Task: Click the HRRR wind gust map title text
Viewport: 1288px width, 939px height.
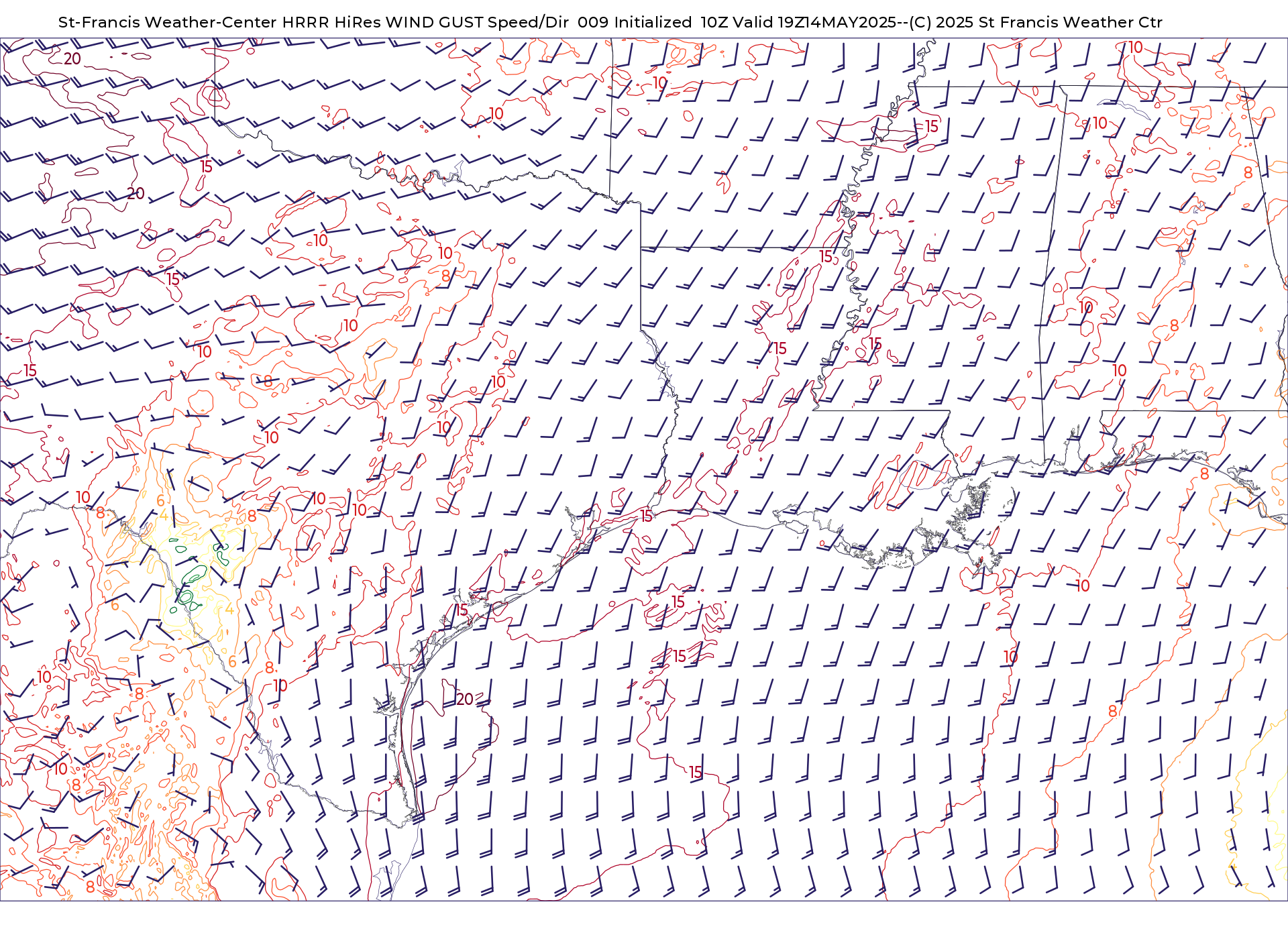Action: click(x=610, y=22)
